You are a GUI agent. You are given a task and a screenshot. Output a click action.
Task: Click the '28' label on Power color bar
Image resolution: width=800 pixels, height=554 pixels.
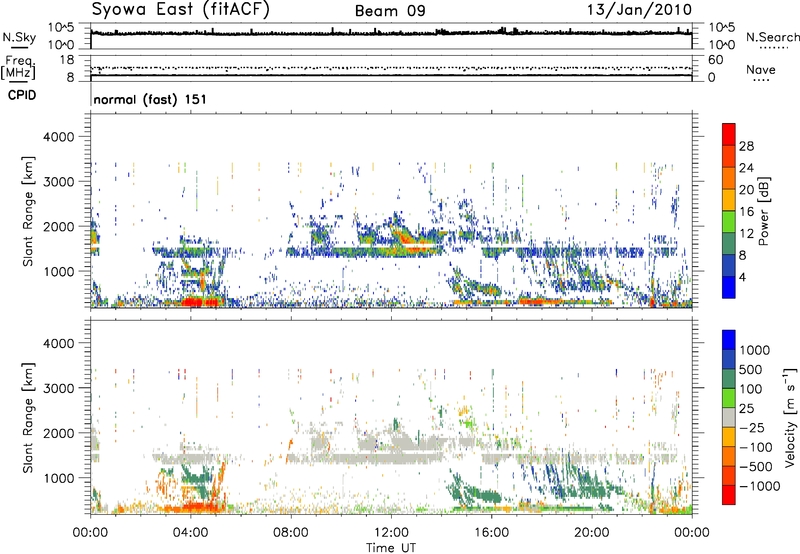[746, 146]
